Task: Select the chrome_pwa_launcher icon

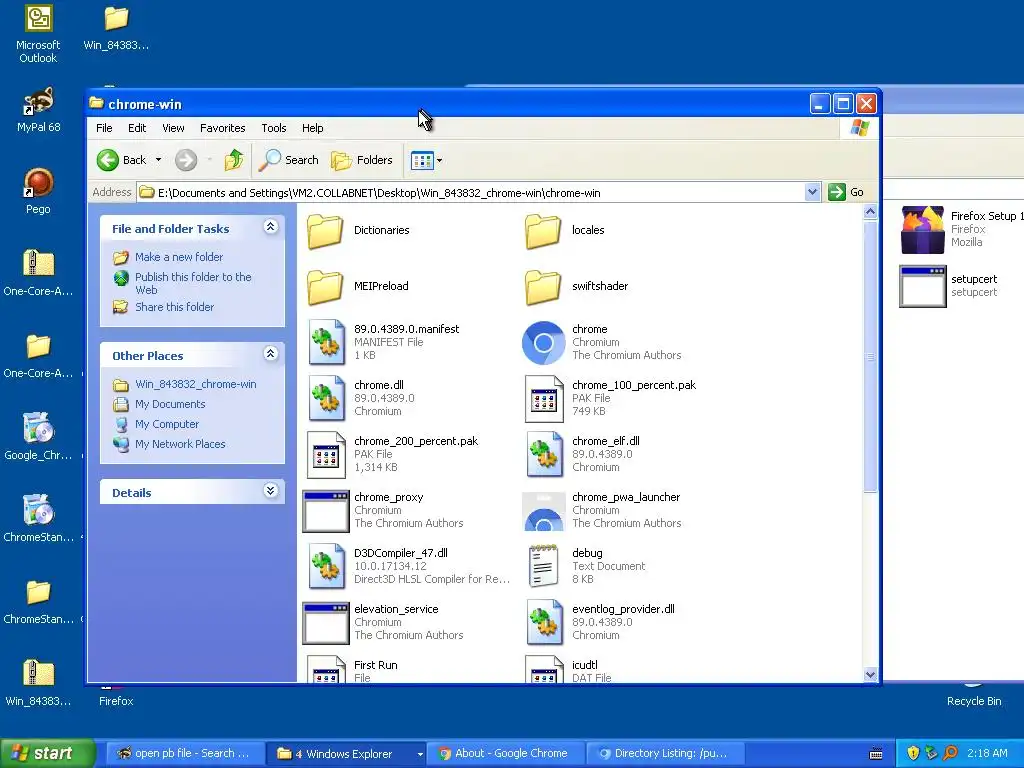Action: 543,511
